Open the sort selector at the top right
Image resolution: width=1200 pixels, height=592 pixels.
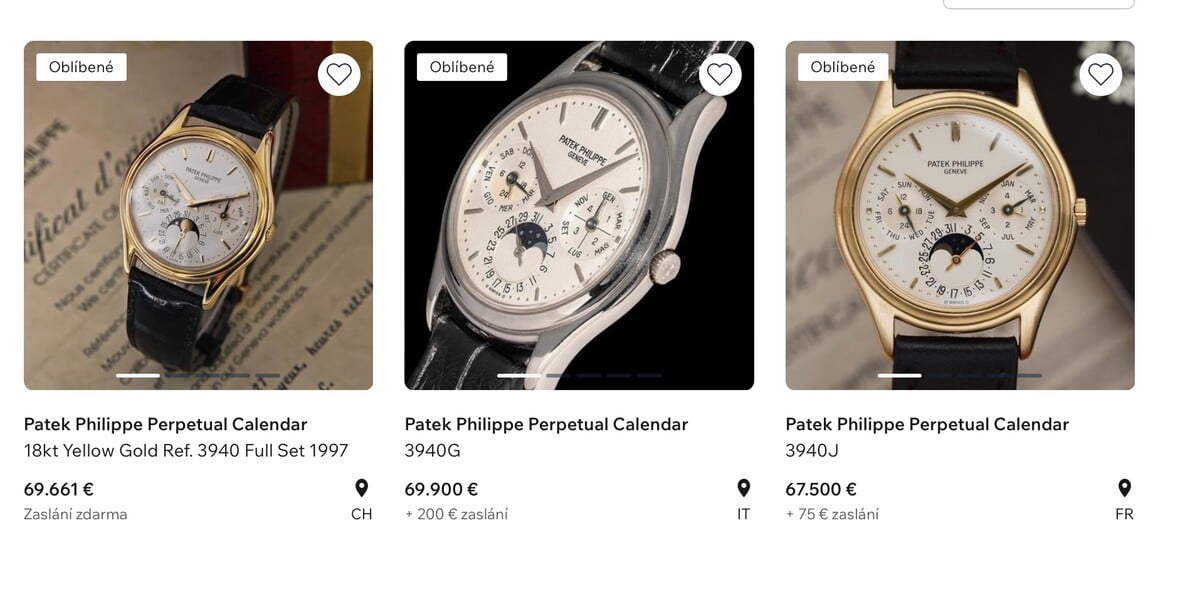[1038, 3]
